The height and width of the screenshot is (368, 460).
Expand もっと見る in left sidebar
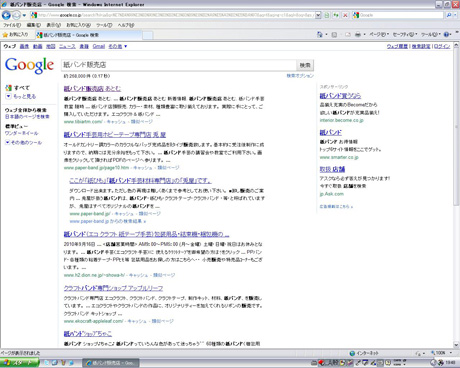(x=21, y=96)
